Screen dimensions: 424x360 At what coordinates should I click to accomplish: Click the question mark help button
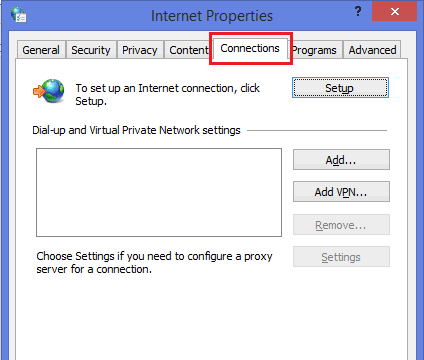point(358,12)
